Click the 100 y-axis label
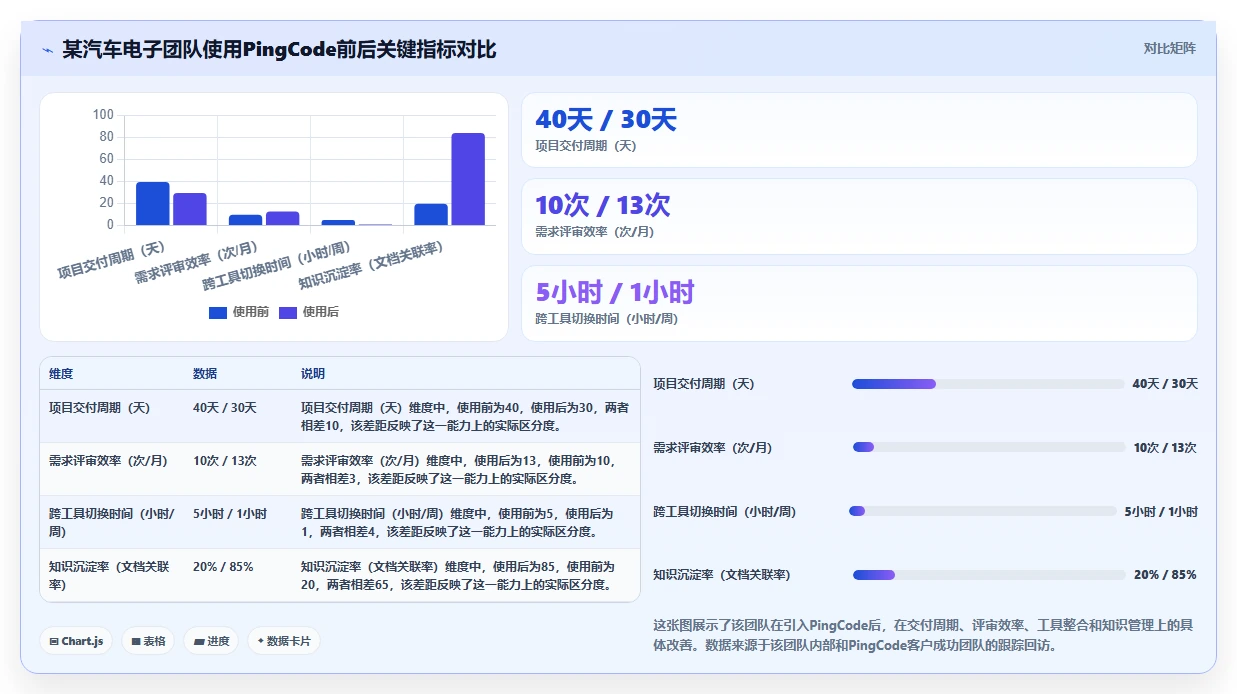The width and height of the screenshot is (1237, 694). coord(103,115)
